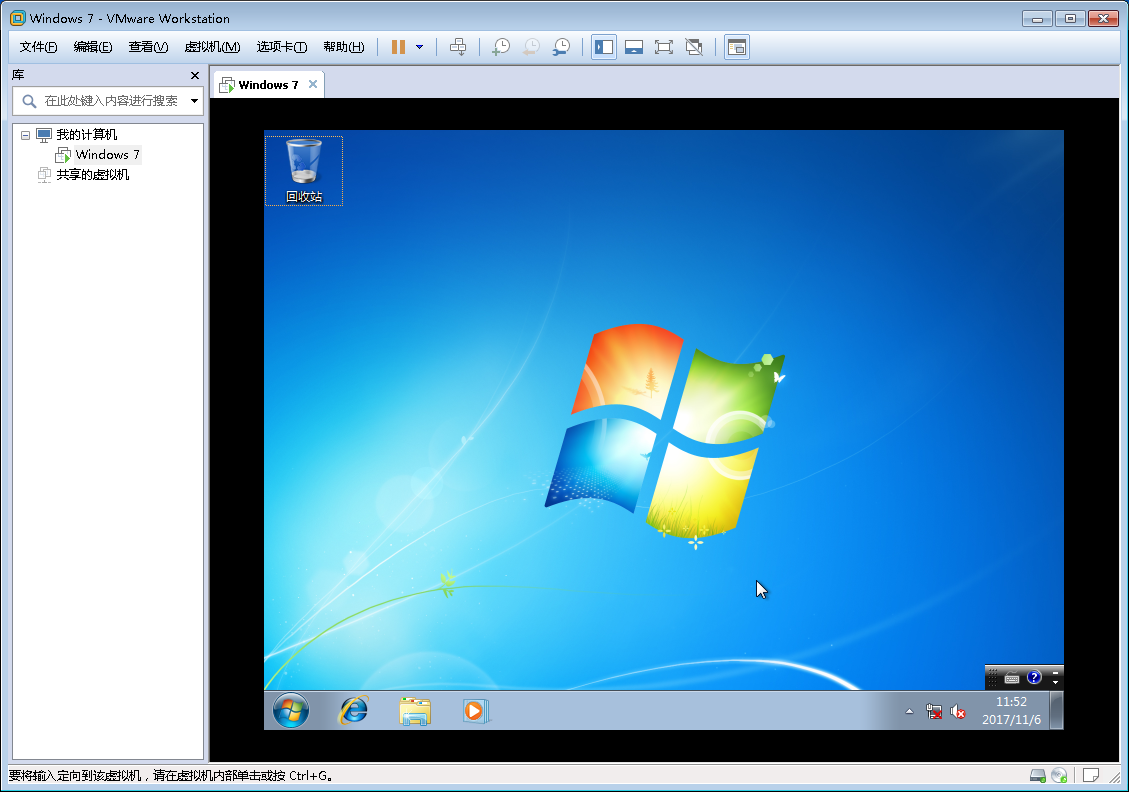
Task: Toggle the thumbnail bar view
Action: pyautogui.click(x=634, y=47)
